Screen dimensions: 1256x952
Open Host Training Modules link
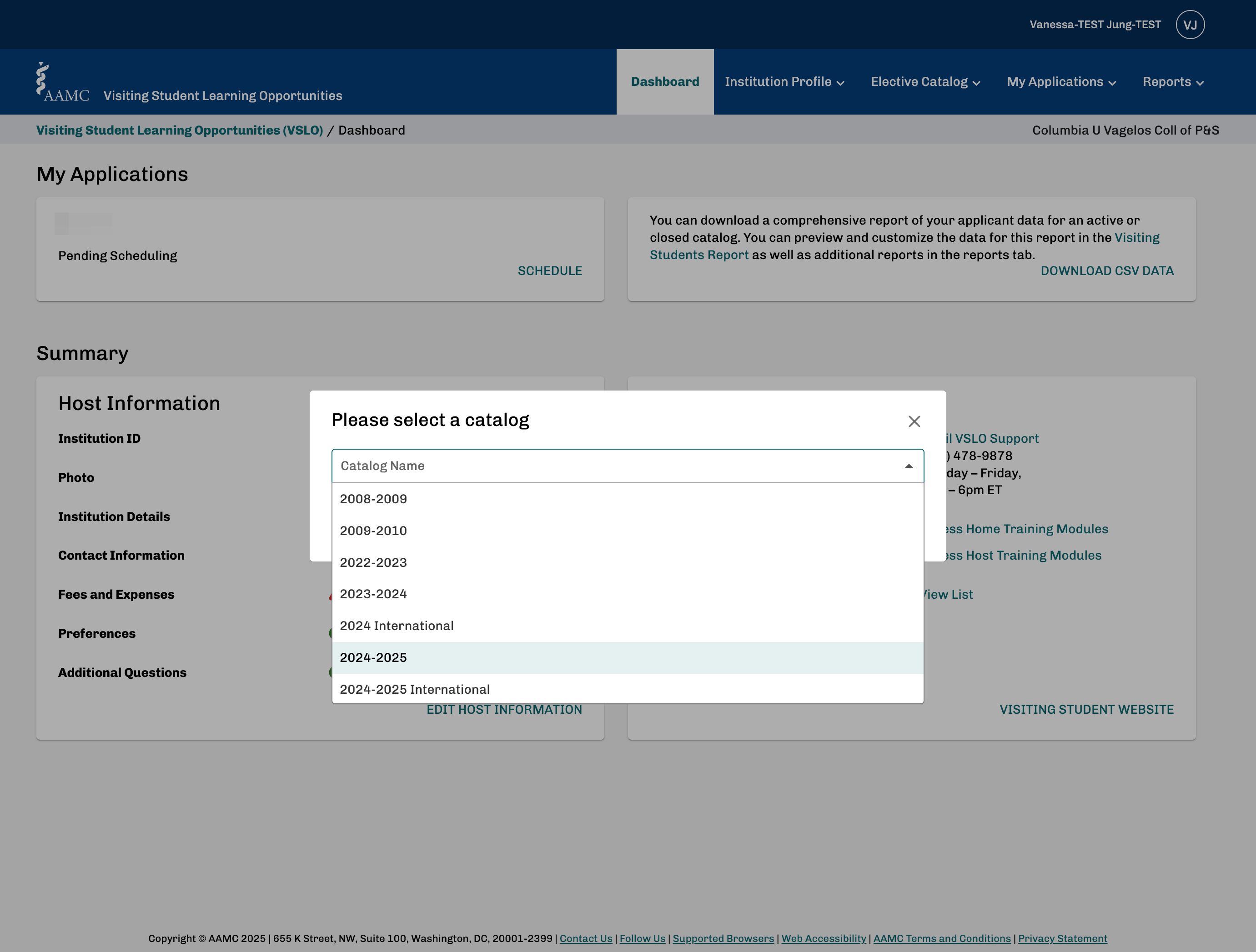coord(1024,555)
